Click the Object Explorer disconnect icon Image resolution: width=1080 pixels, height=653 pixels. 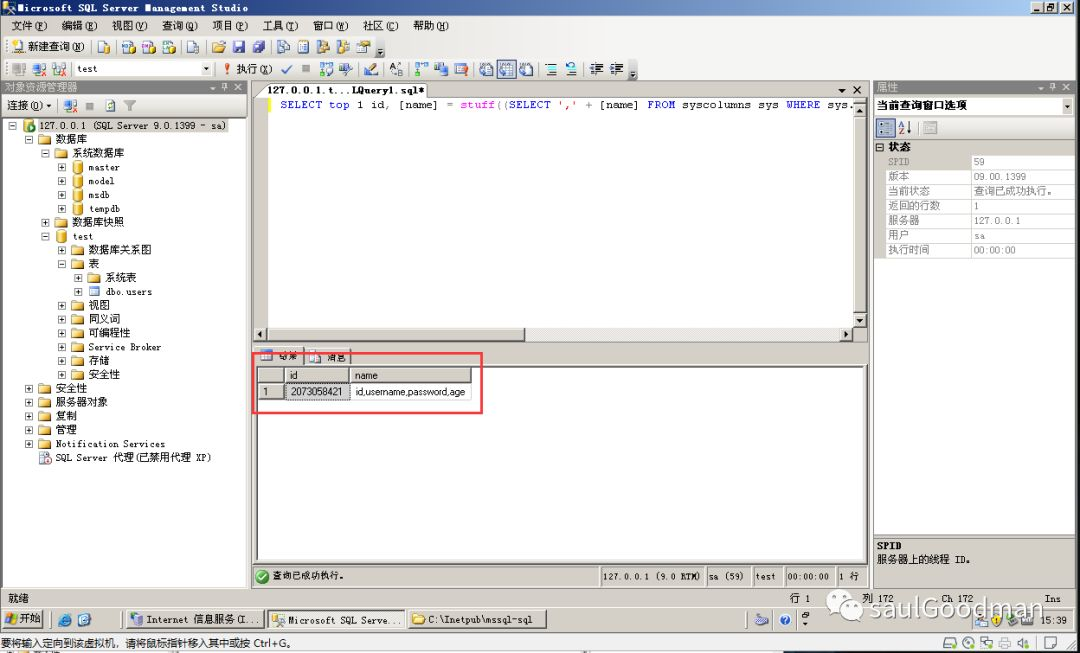(x=70, y=105)
